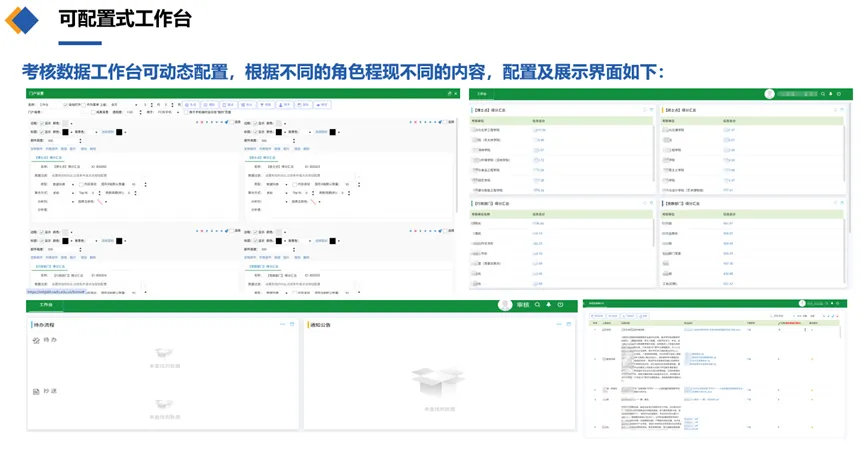Toggle the 作为菜单 checkbox in 门户设置
The width and height of the screenshot is (865, 452).
coord(83,105)
